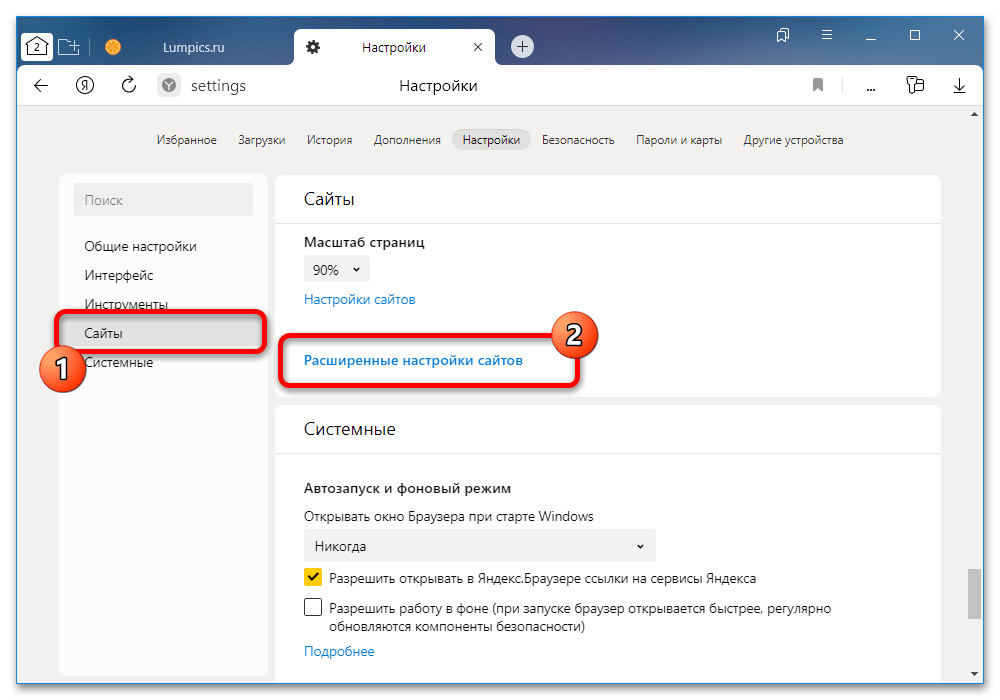Click the Yandex home Я icon

click(x=85, y=85)
